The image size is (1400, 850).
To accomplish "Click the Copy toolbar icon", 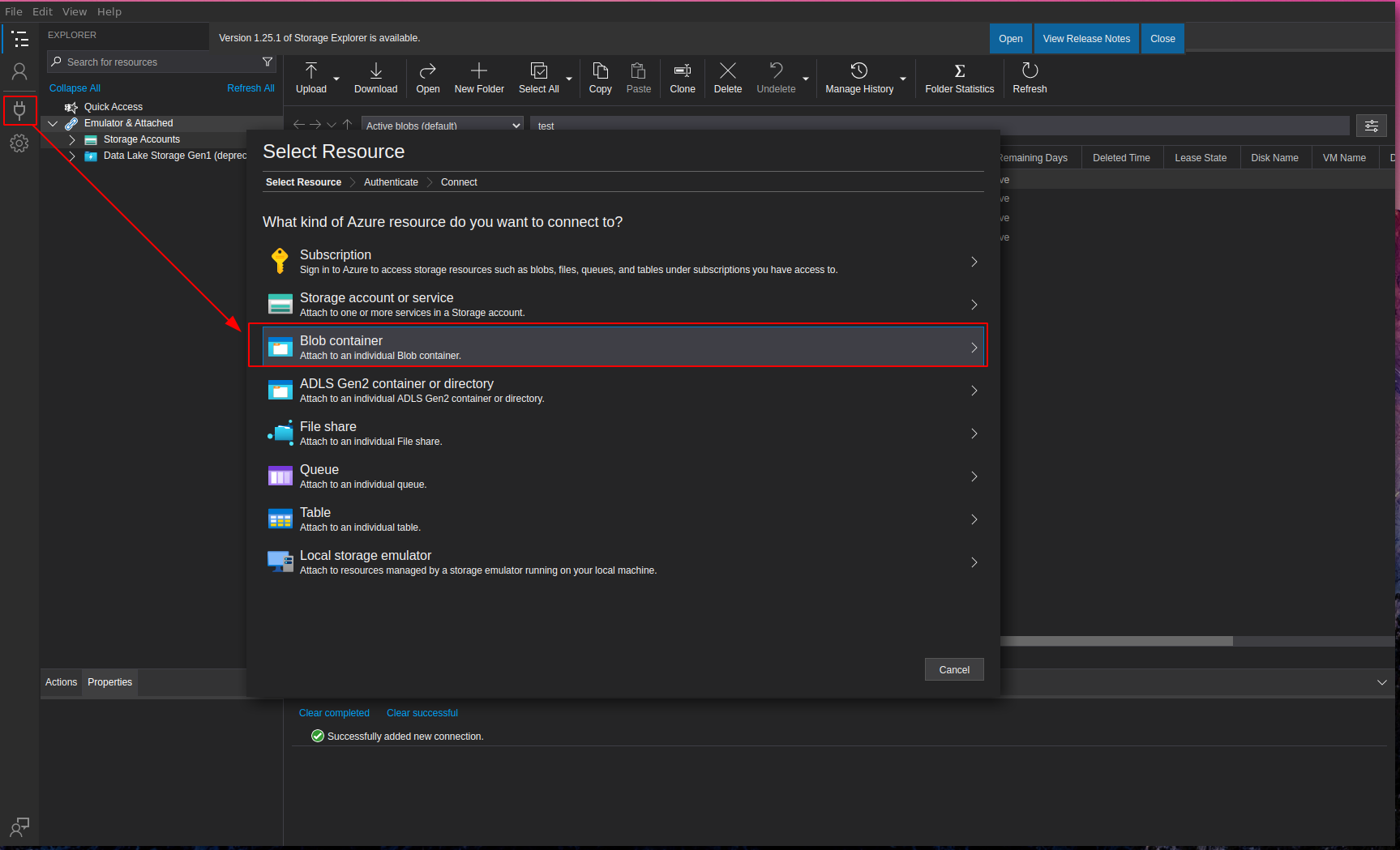I will tap(601, 79).
